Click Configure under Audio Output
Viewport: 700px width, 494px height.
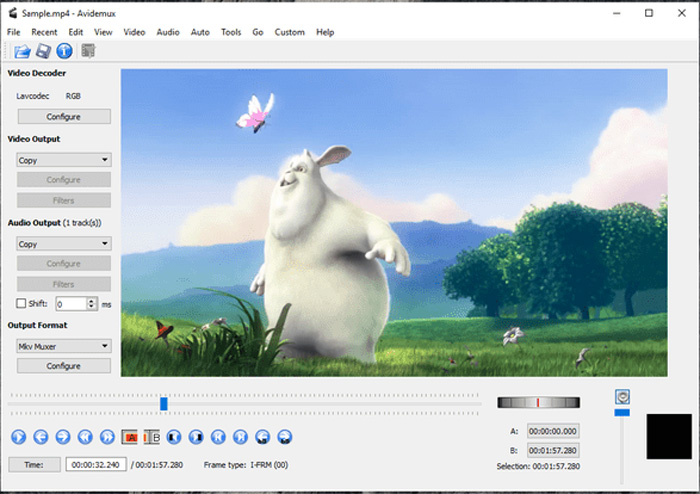click(x=64, y=263)
